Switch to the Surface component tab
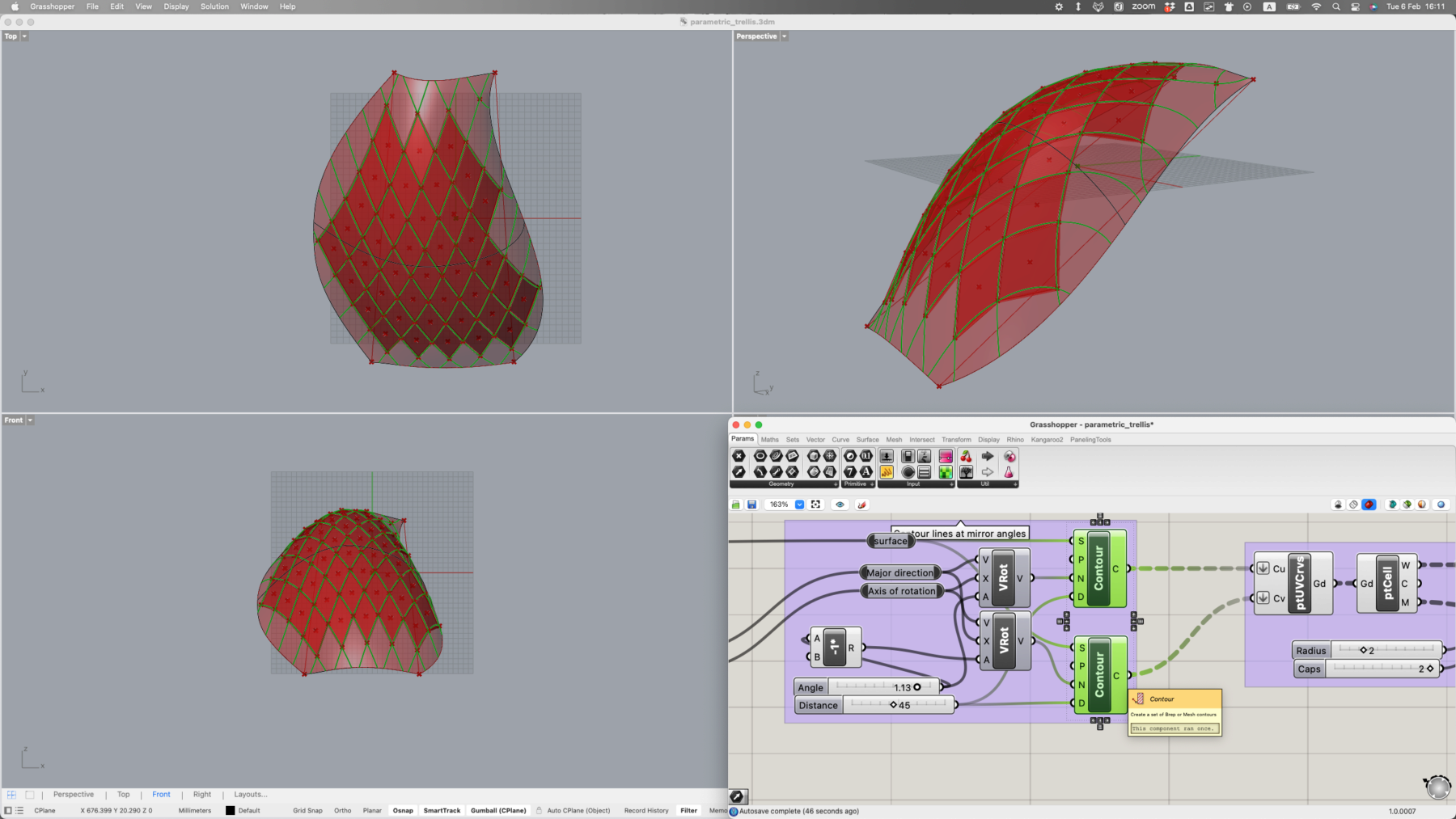Image resolution: width=1456 pixels, height=819 pixels. [x=867, y=440]
